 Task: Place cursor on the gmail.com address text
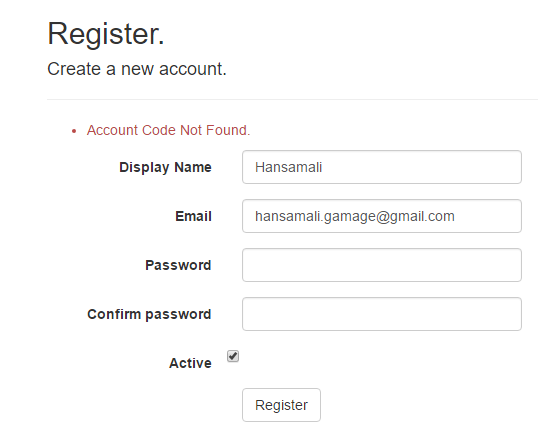(355, 217)
